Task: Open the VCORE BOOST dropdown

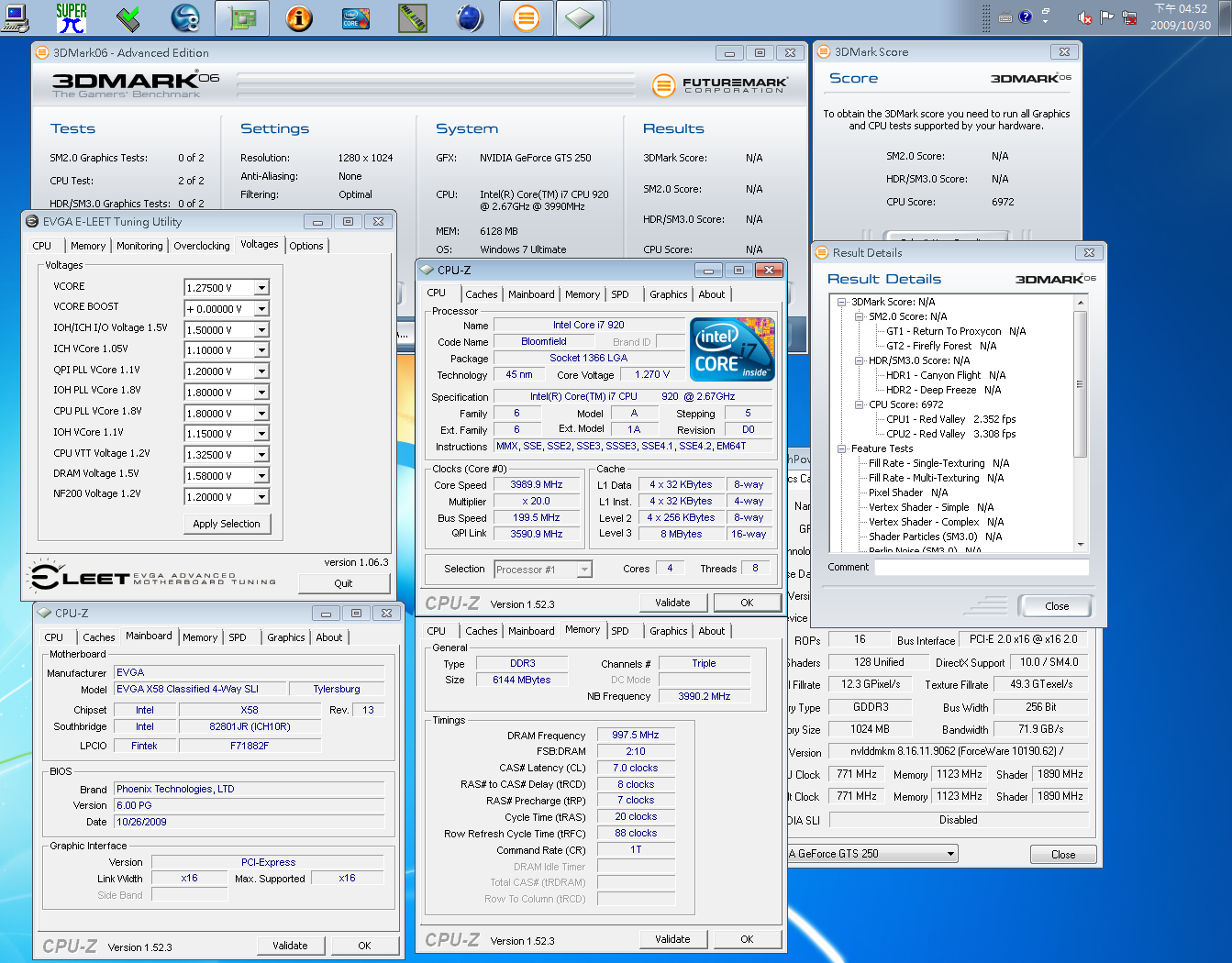Action: (x=261, y=309)
